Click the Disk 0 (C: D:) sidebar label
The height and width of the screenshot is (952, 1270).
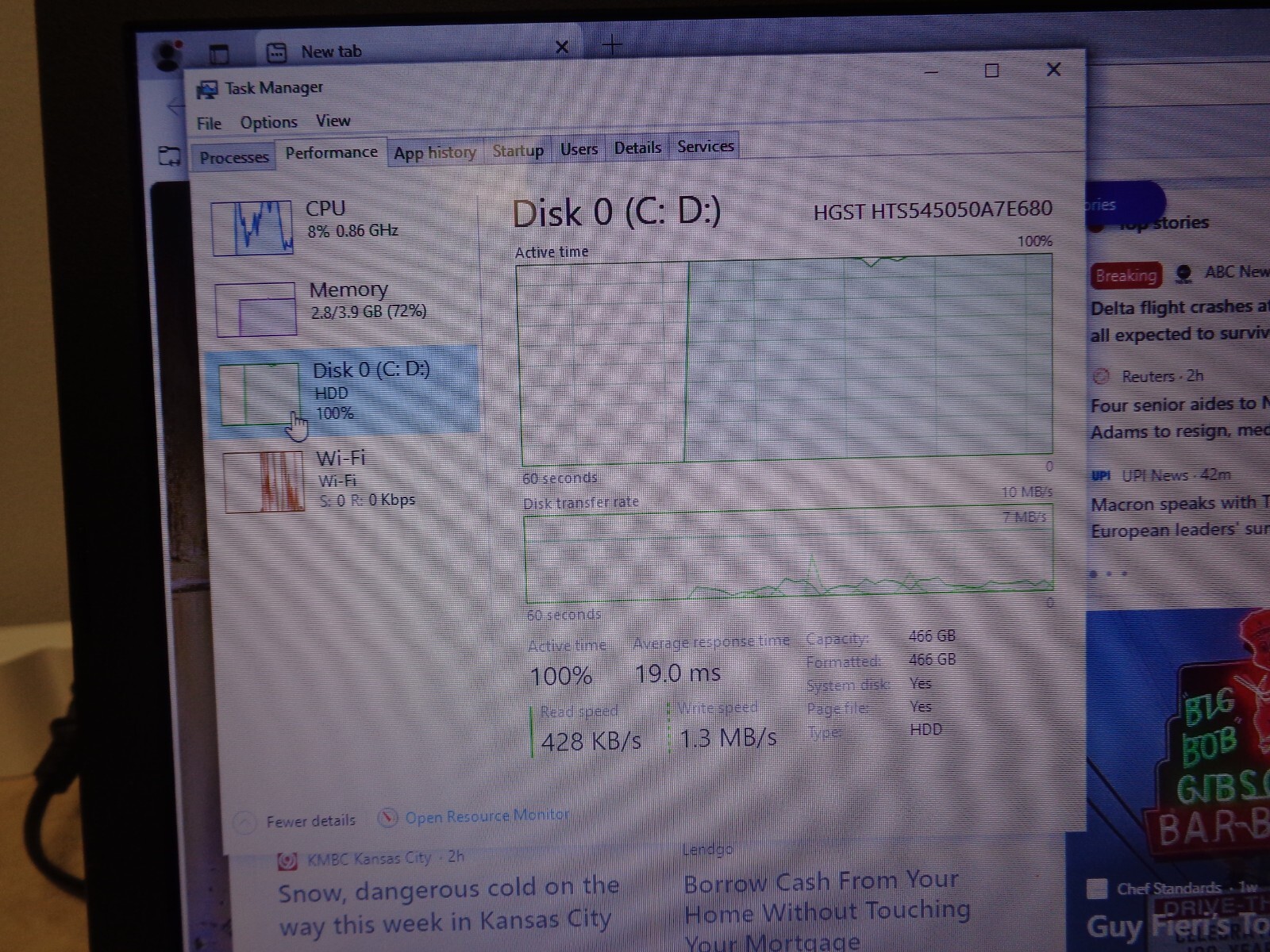click(x=371, y=370)
